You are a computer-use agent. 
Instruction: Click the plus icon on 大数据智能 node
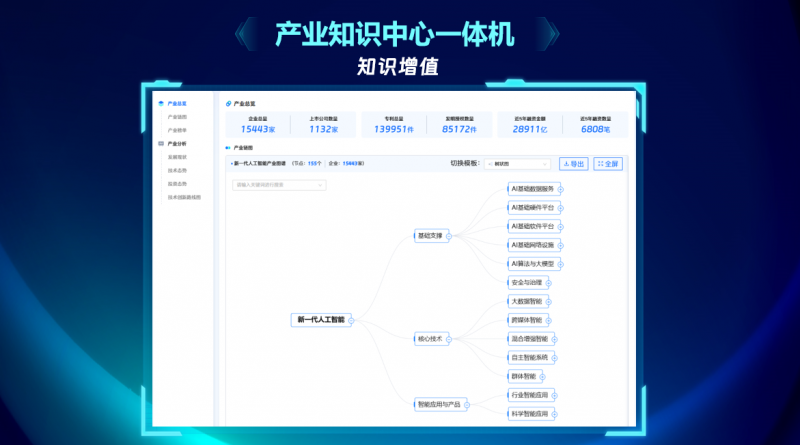549,301
